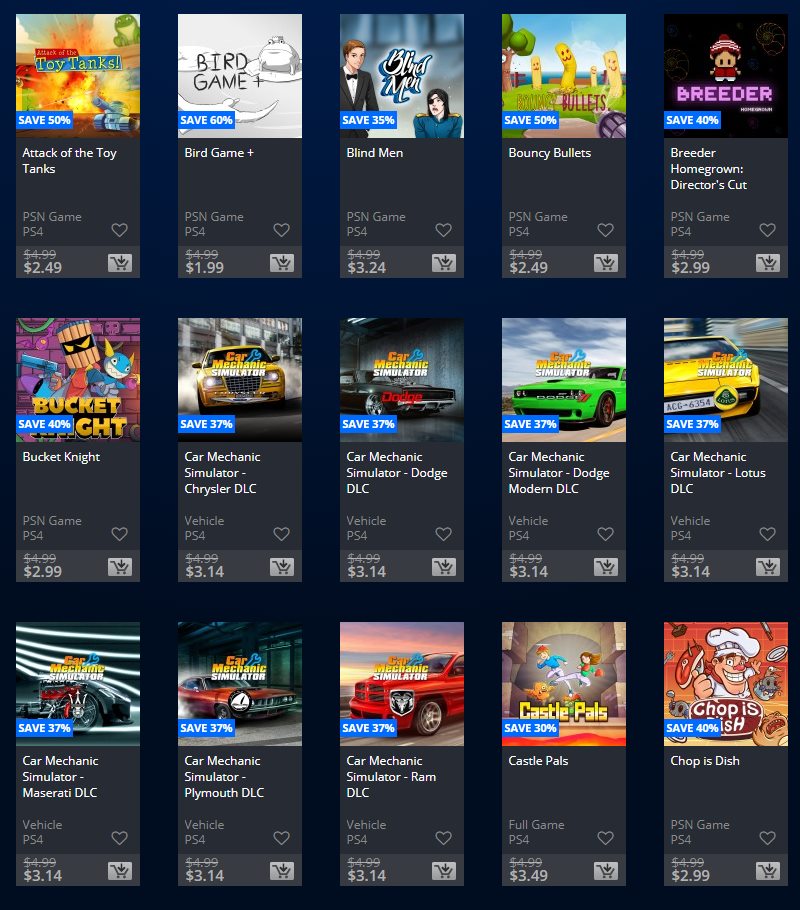Add Attack of the Toy Tanks to cart

click(x=120, y=263)
